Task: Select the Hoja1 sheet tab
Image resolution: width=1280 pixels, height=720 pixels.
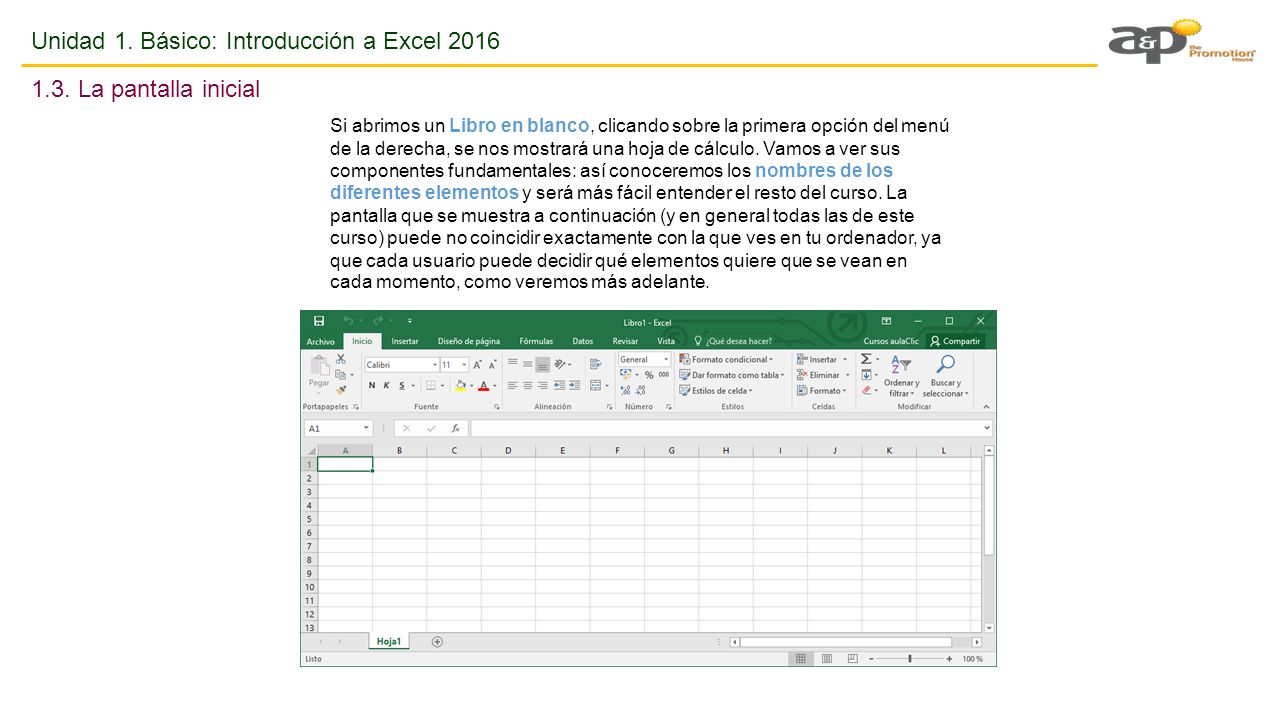Action: pos(389,642)
